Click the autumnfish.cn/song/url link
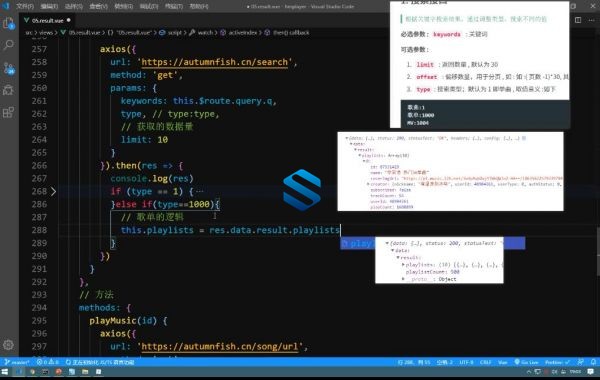Screen dimensions: 600x380 tap(220, 346)
